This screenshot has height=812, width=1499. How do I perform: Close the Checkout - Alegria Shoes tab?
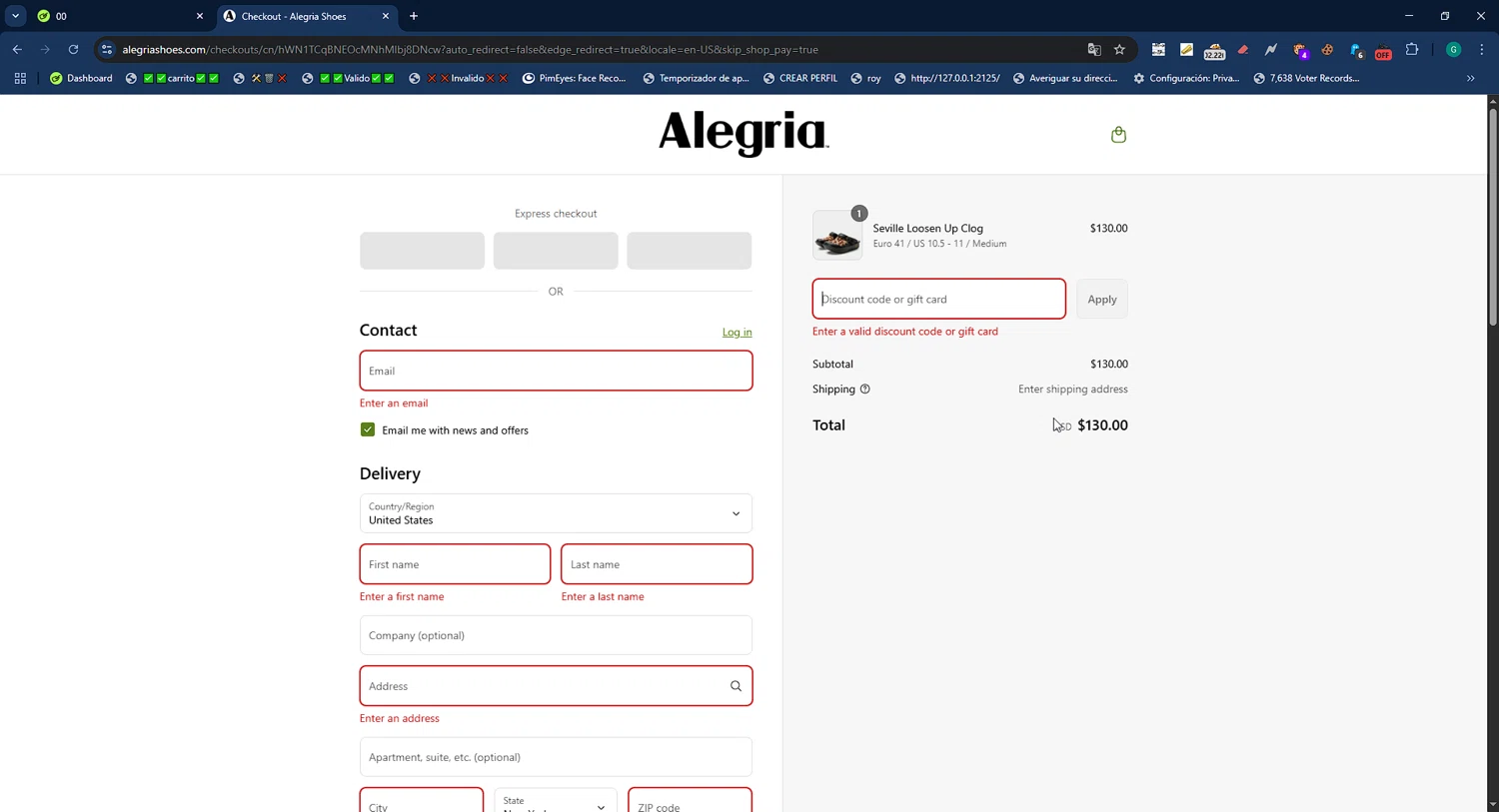(386, 16)
